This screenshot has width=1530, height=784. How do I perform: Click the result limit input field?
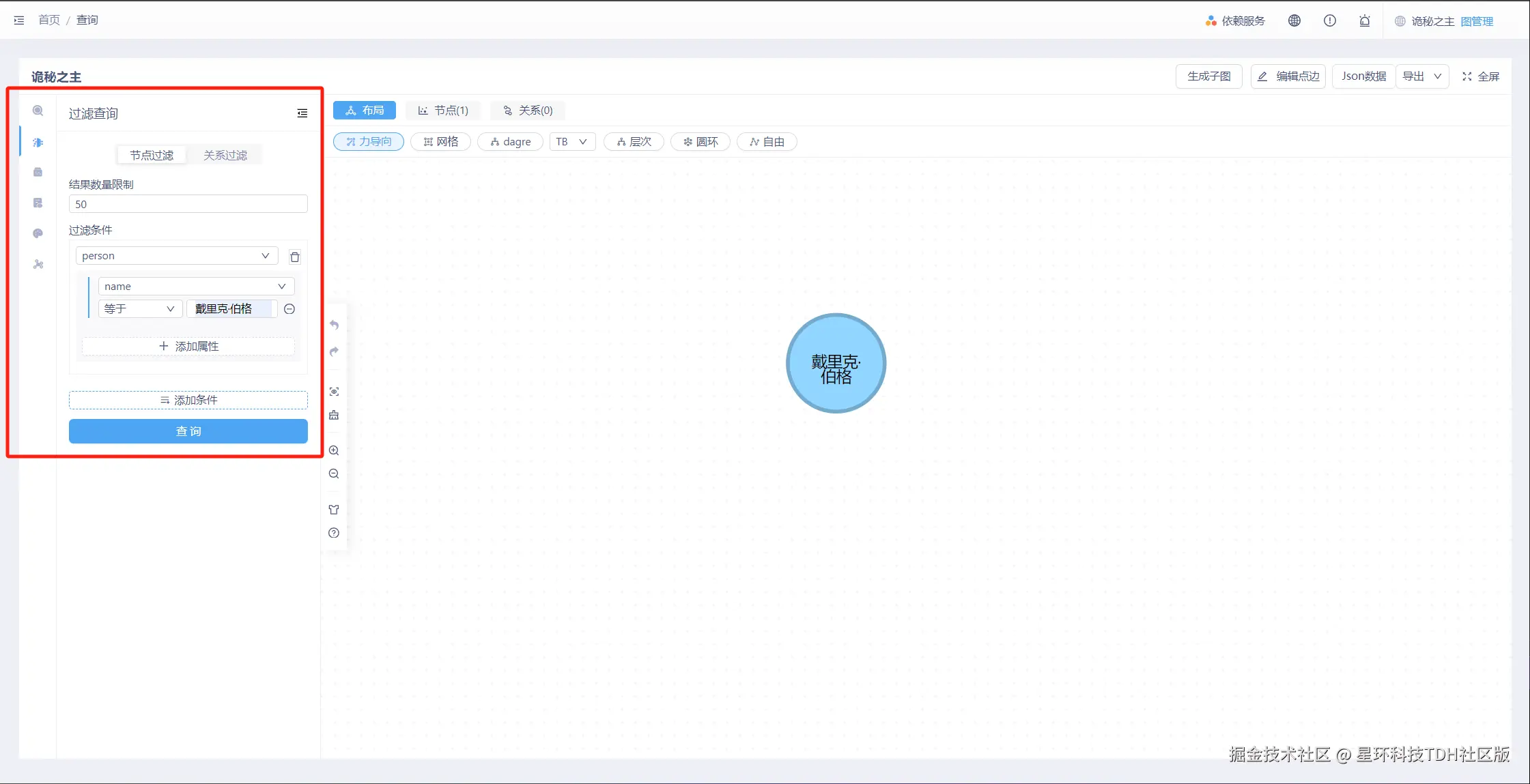click(x=188, y=204)
